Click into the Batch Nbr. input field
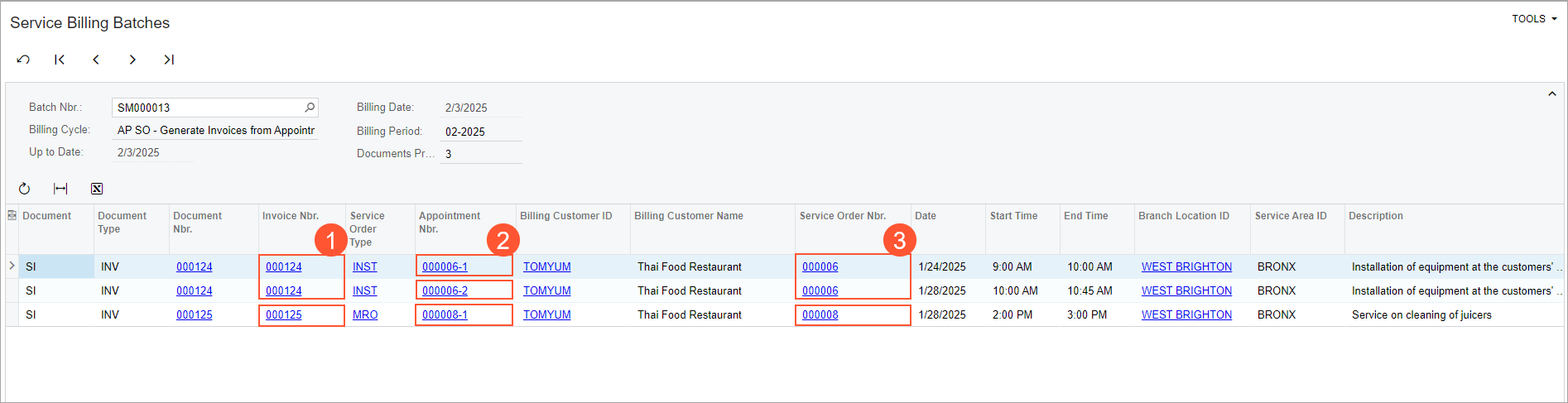Image resolution: width=1568 pixels, height=403 pixels. tap(207, 108)
